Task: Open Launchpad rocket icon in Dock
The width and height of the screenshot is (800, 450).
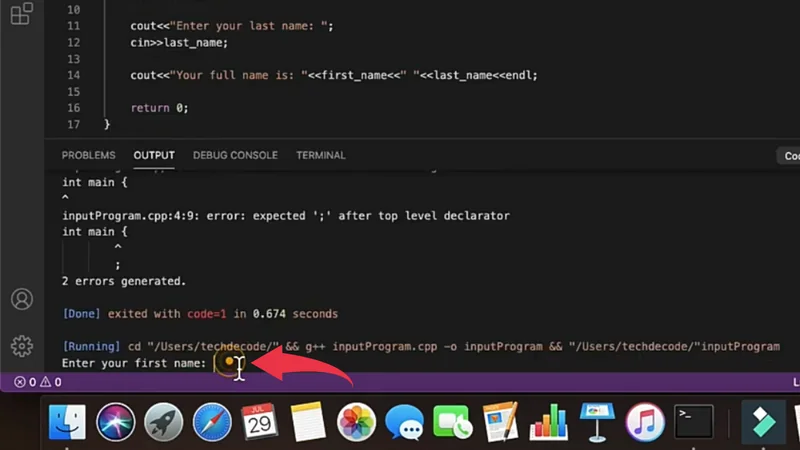Action: 164,422
